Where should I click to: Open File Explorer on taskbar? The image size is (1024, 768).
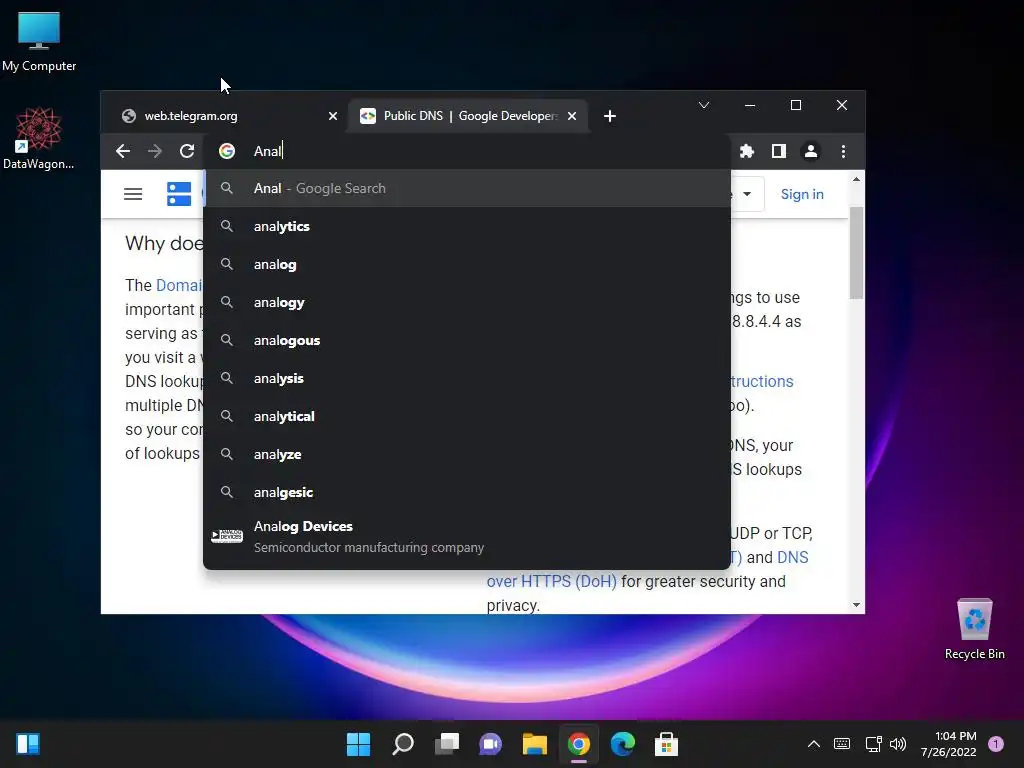click(535, 744)
